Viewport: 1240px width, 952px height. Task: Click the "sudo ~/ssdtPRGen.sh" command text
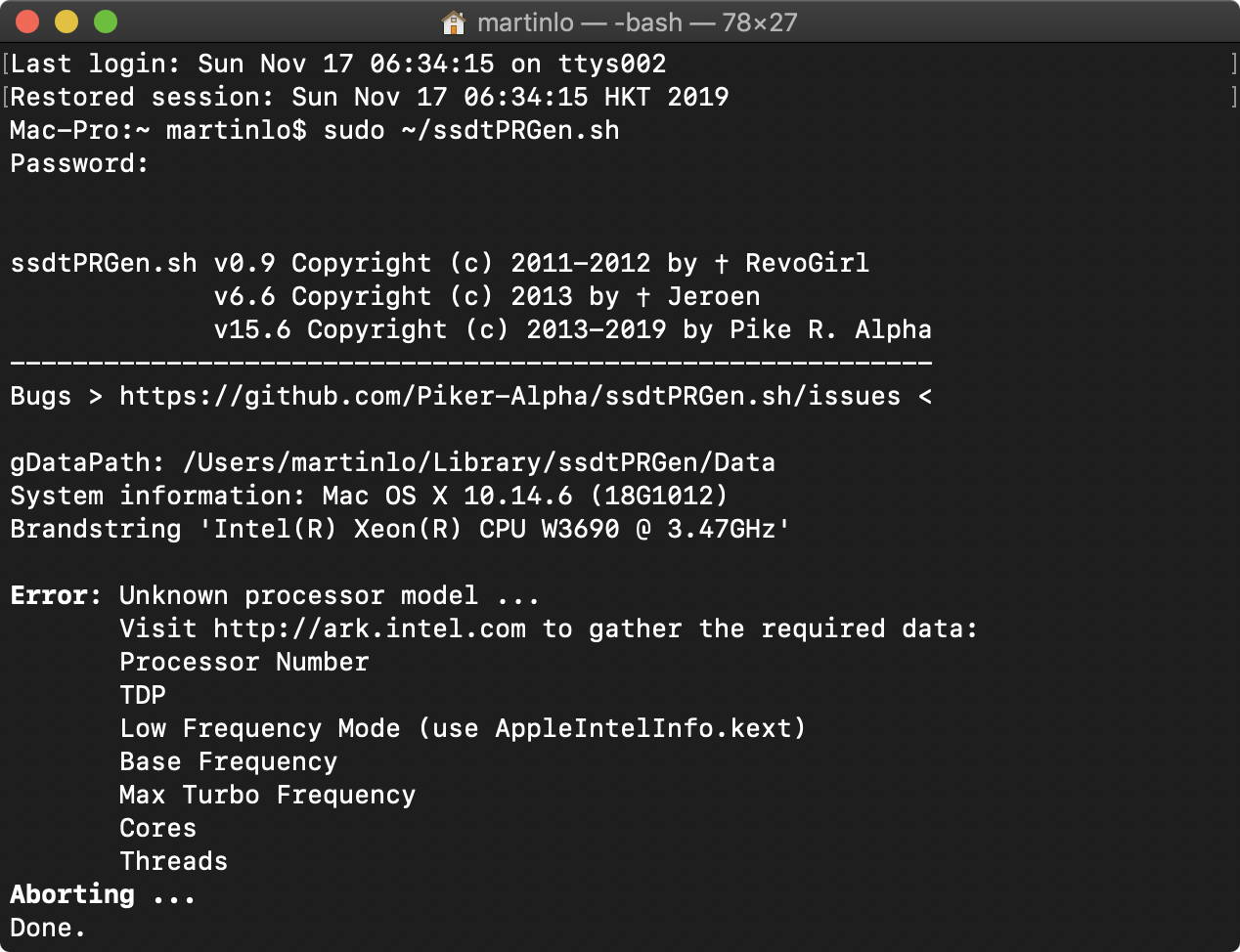click(471, 130)
